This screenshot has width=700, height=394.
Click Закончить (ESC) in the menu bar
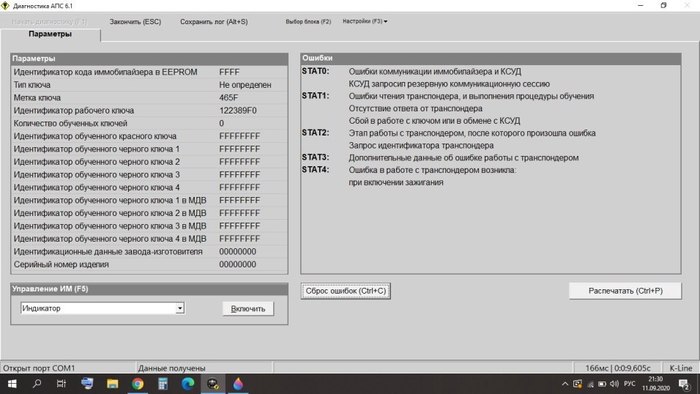tap(135, 21)
